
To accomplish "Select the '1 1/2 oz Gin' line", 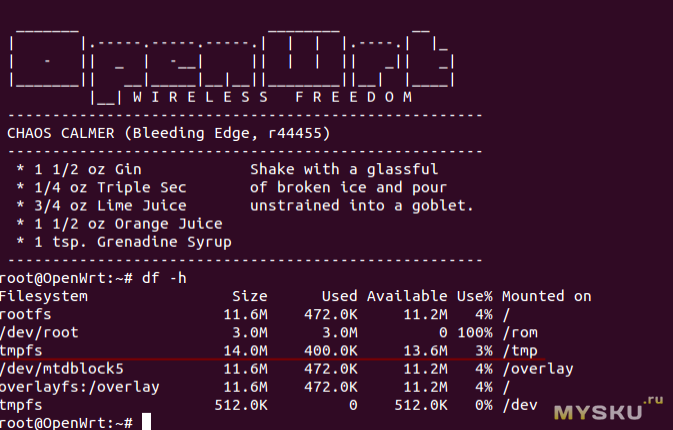I will [88, 170].
